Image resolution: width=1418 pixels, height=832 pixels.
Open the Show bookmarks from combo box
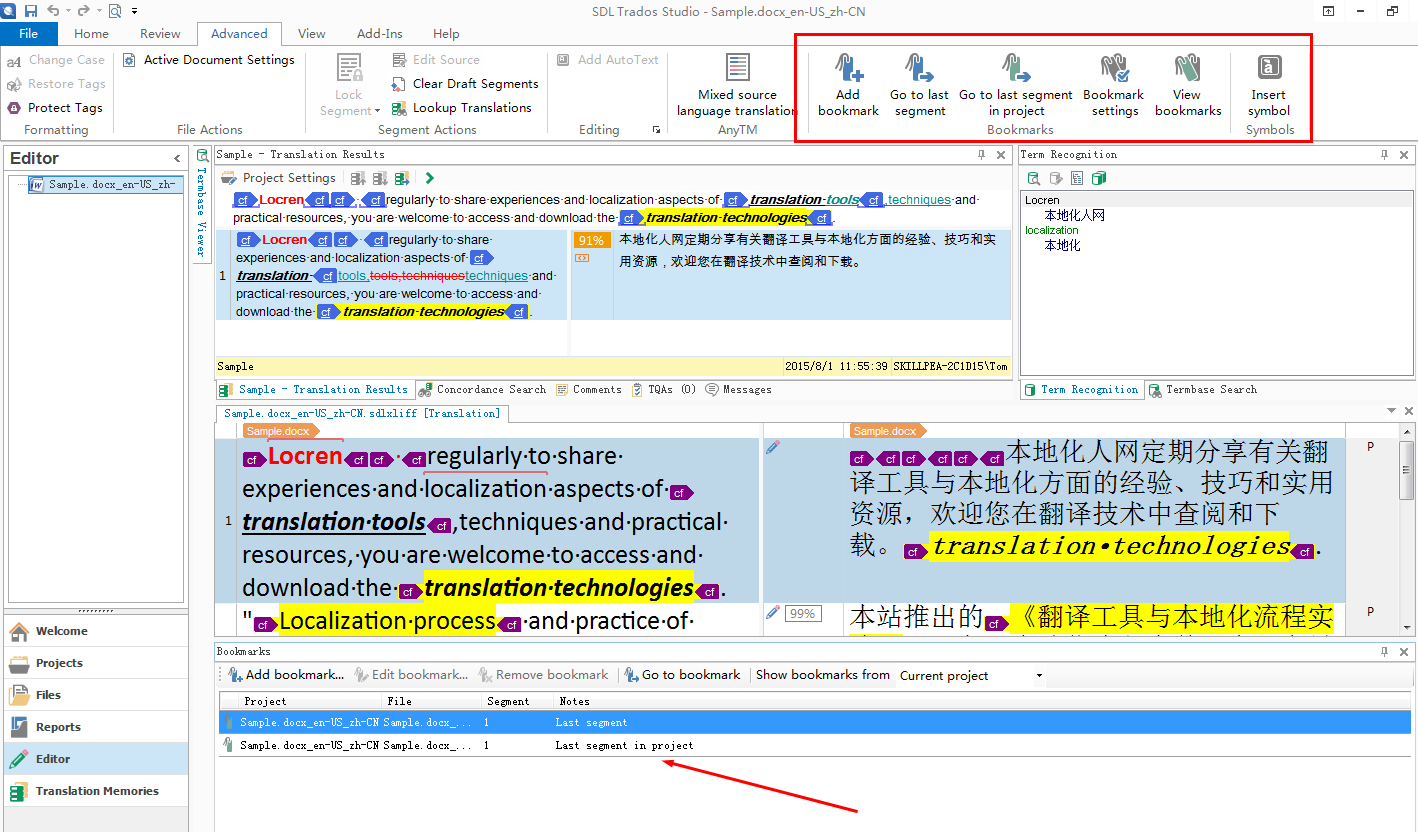pyautogui.click(x=971, y=676)
